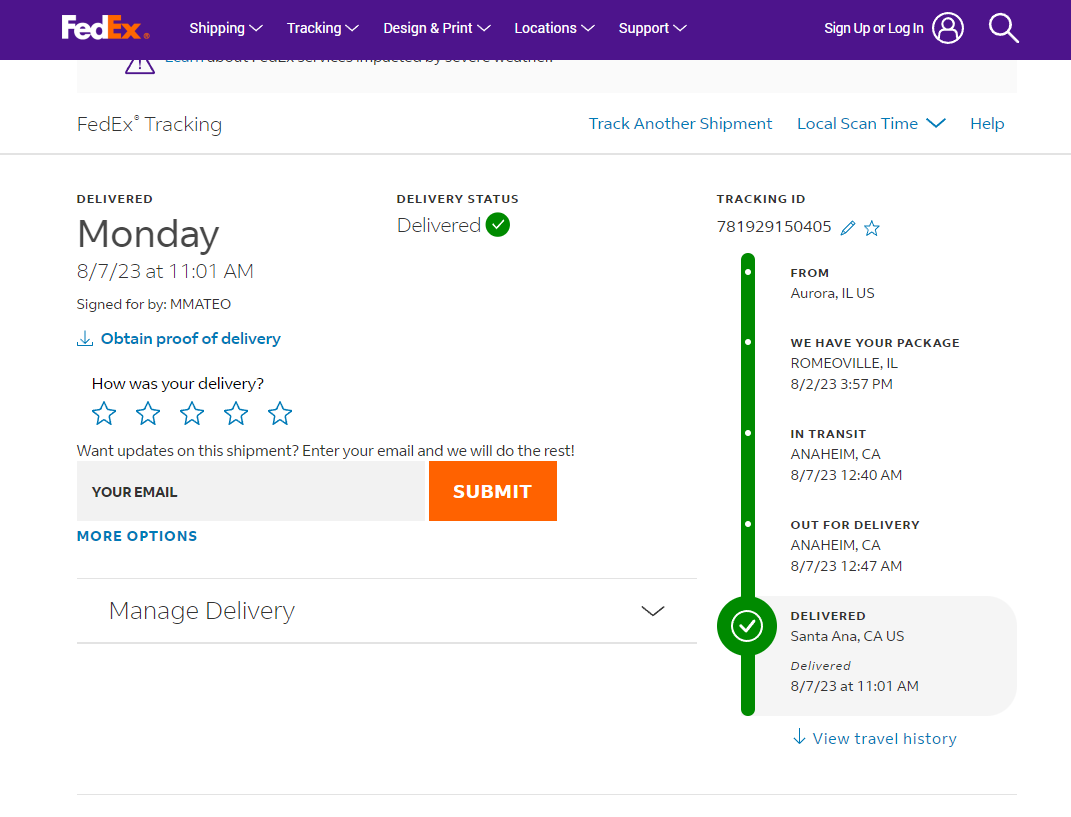
Task: Edit tracking ID nickname with pencil icon
Action: (848, 228)
